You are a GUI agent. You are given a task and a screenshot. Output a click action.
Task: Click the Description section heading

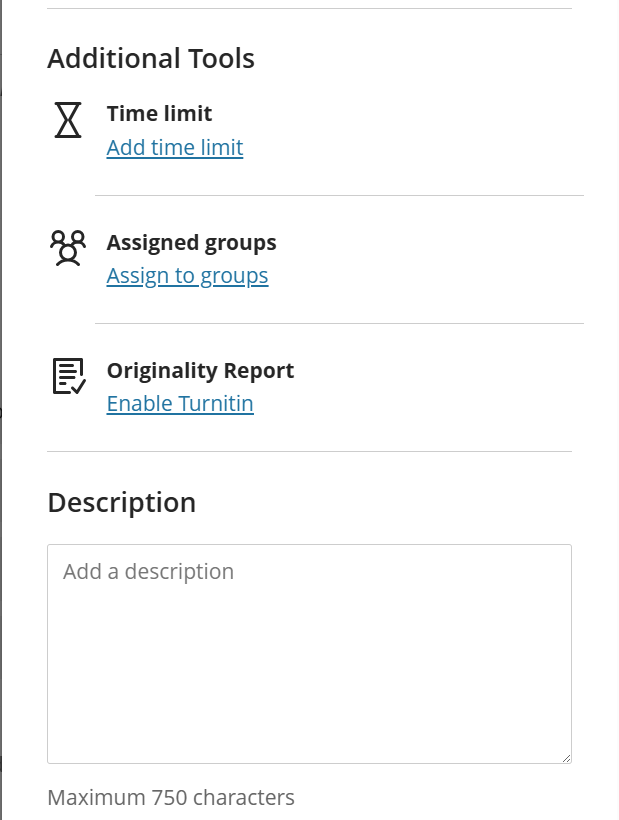[x=122, y=502]
